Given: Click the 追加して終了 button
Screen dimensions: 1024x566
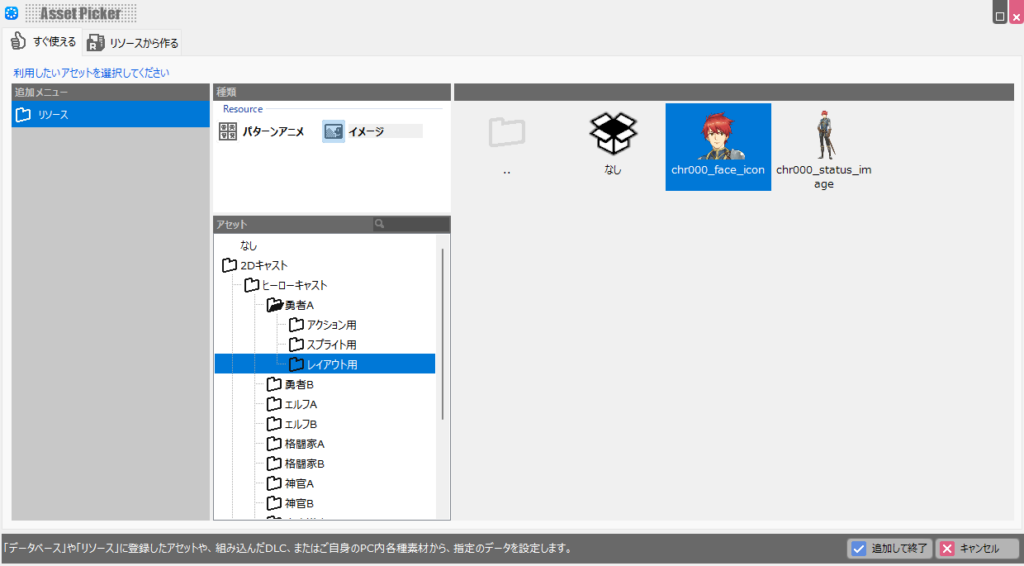Looking at the screenshot, I should coord(889,548).
